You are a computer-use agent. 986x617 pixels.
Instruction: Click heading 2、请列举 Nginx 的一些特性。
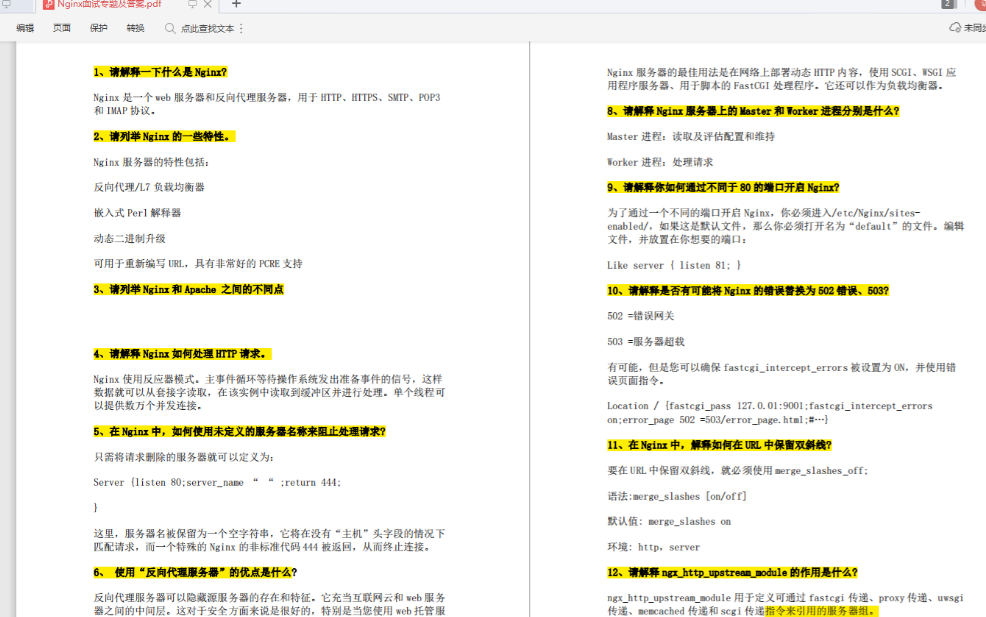click(164, 136)
